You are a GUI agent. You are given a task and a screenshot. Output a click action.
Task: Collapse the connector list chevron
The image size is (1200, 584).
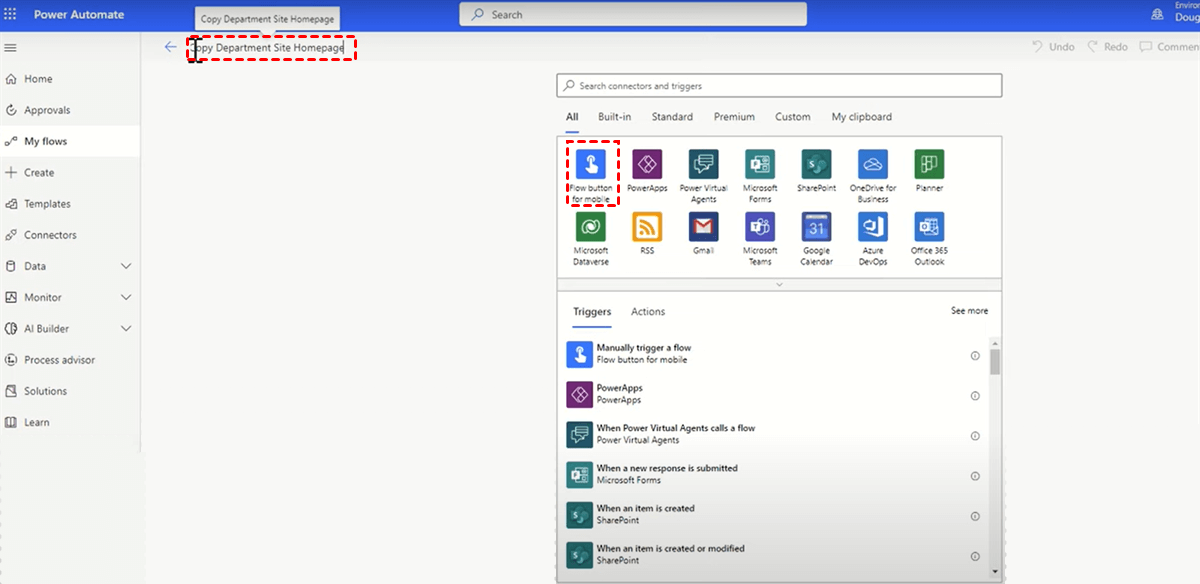coord(779,285)
